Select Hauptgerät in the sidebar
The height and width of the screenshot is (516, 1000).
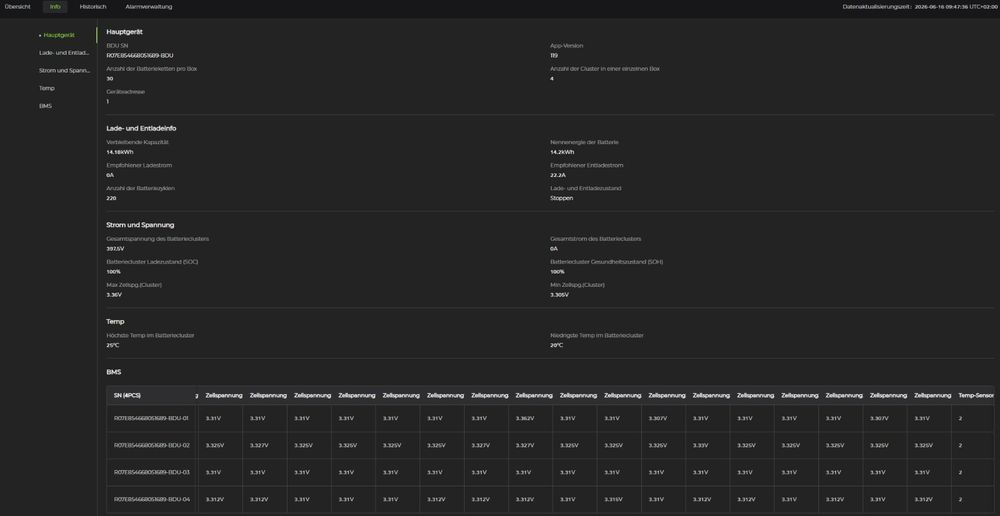[59, 35]
